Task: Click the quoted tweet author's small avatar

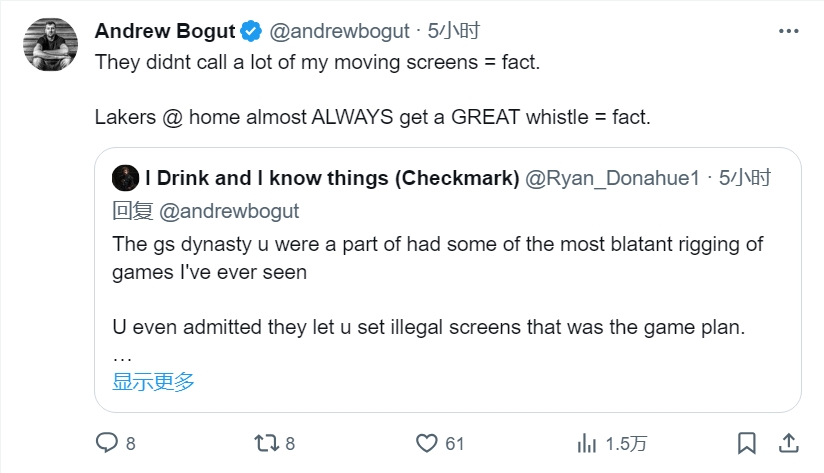Action: (125, 178)
